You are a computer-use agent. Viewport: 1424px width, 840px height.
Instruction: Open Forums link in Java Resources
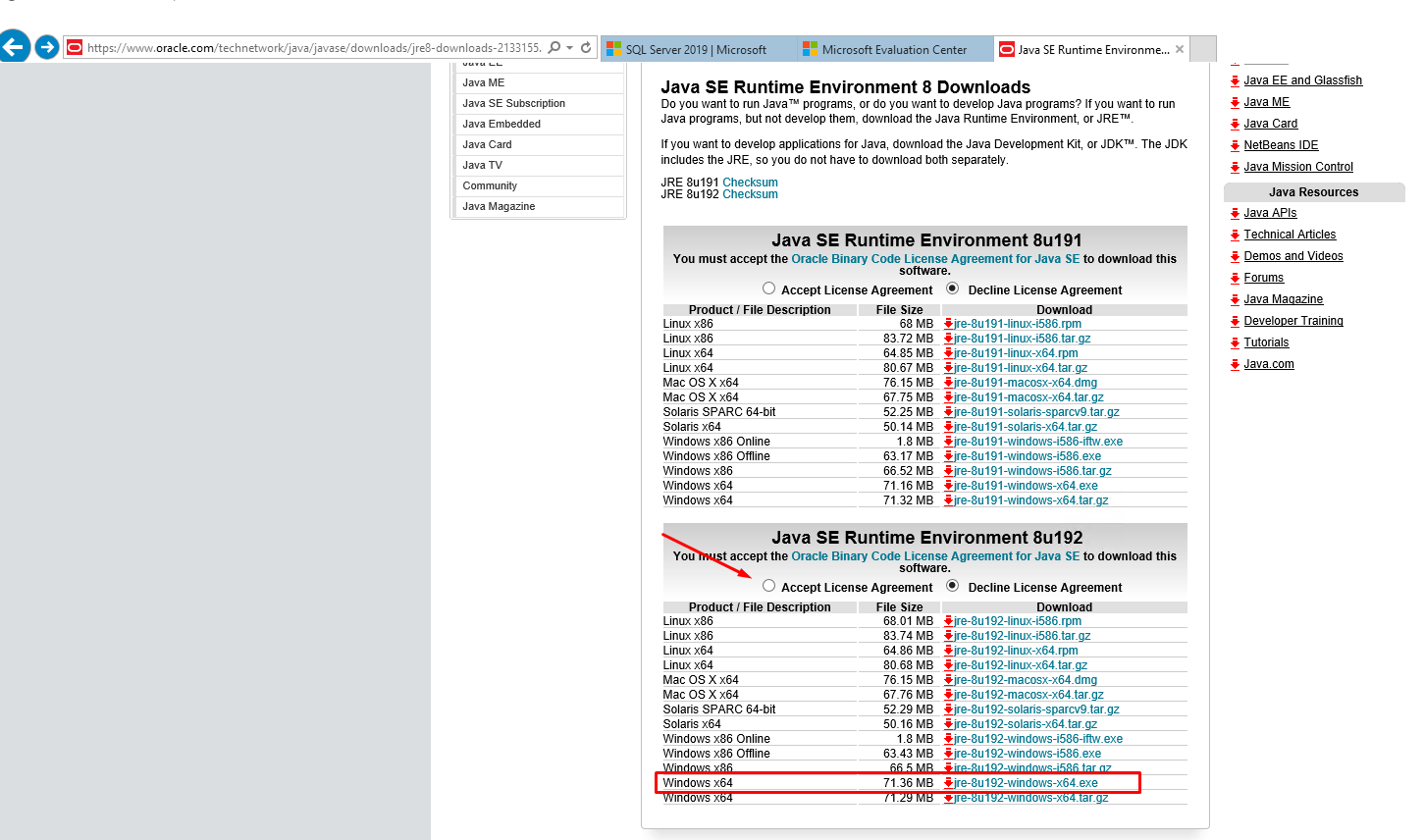1263,278
